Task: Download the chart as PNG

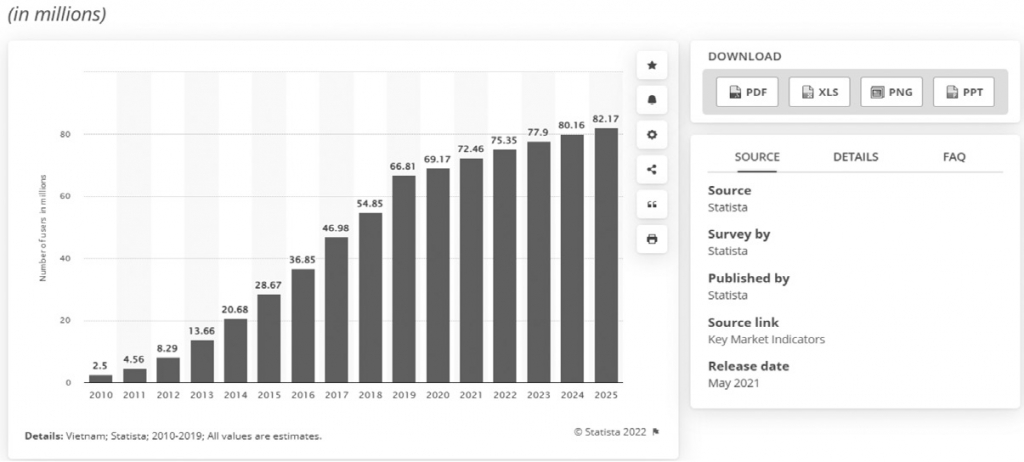Action: 891,93
